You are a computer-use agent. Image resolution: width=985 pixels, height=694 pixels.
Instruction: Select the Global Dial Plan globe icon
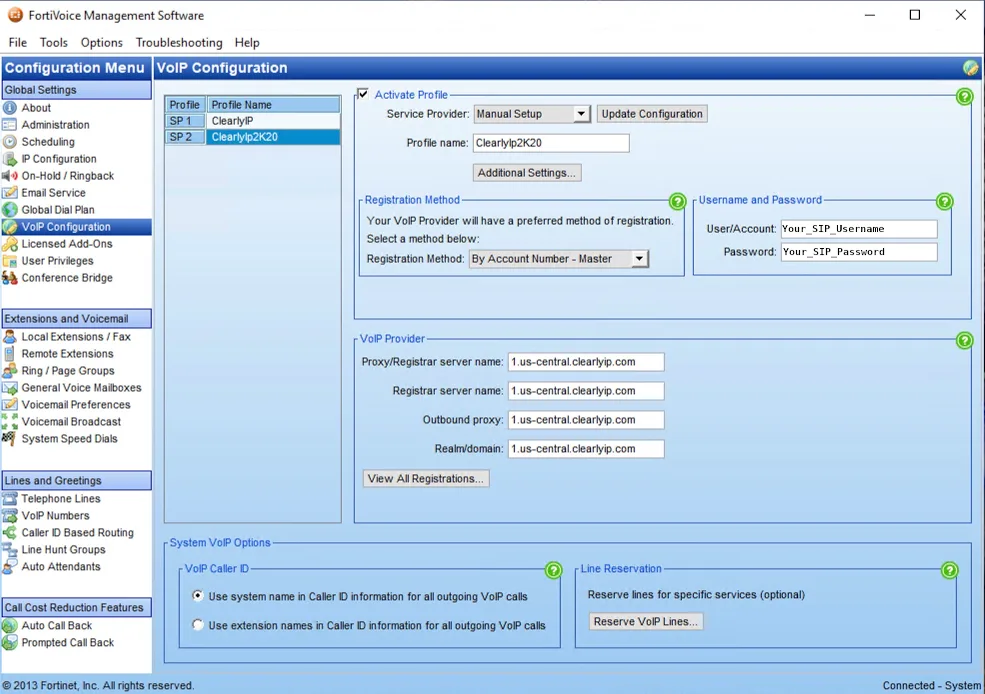[x=10, y=210]
